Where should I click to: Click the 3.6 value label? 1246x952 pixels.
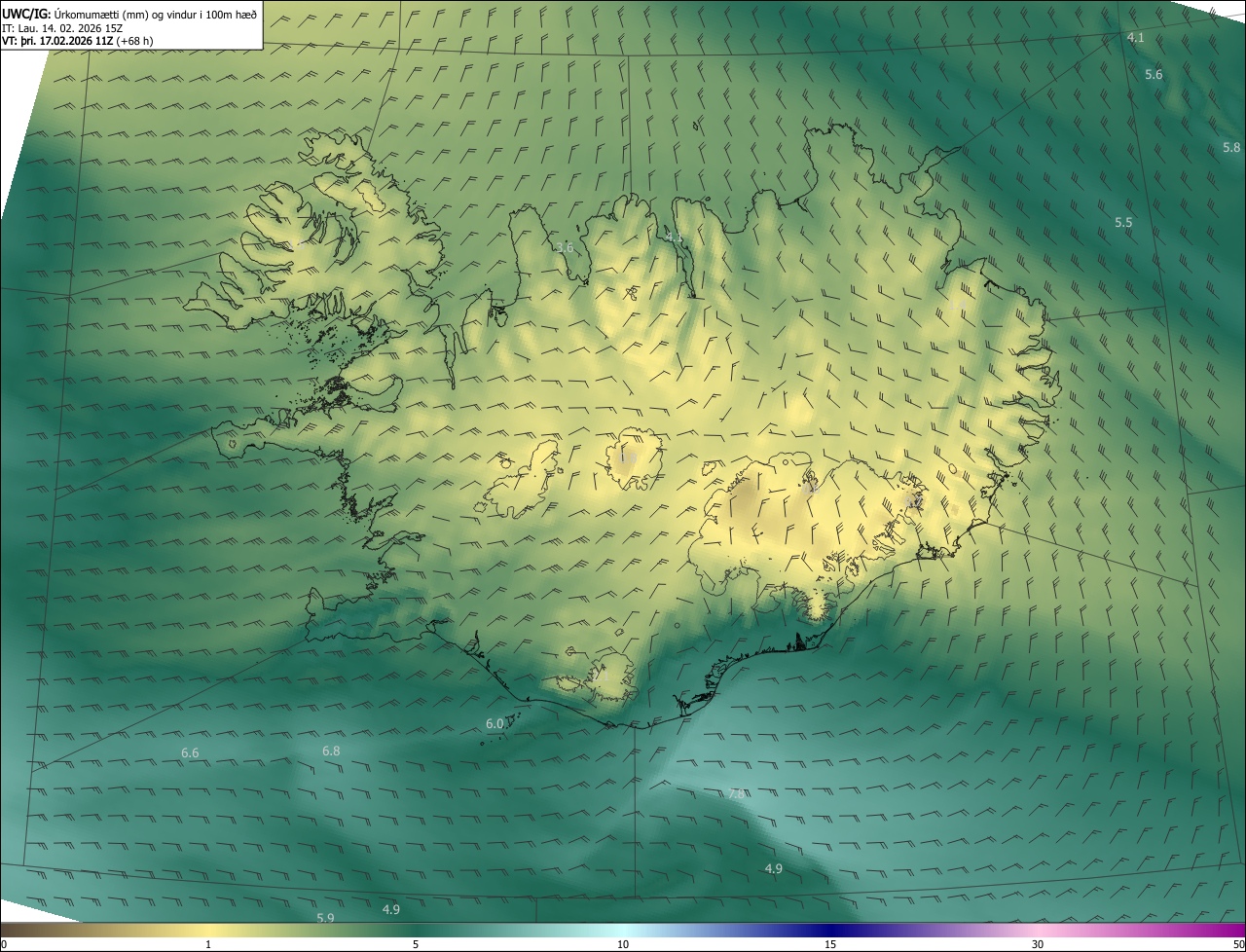[x=565, y=248]
